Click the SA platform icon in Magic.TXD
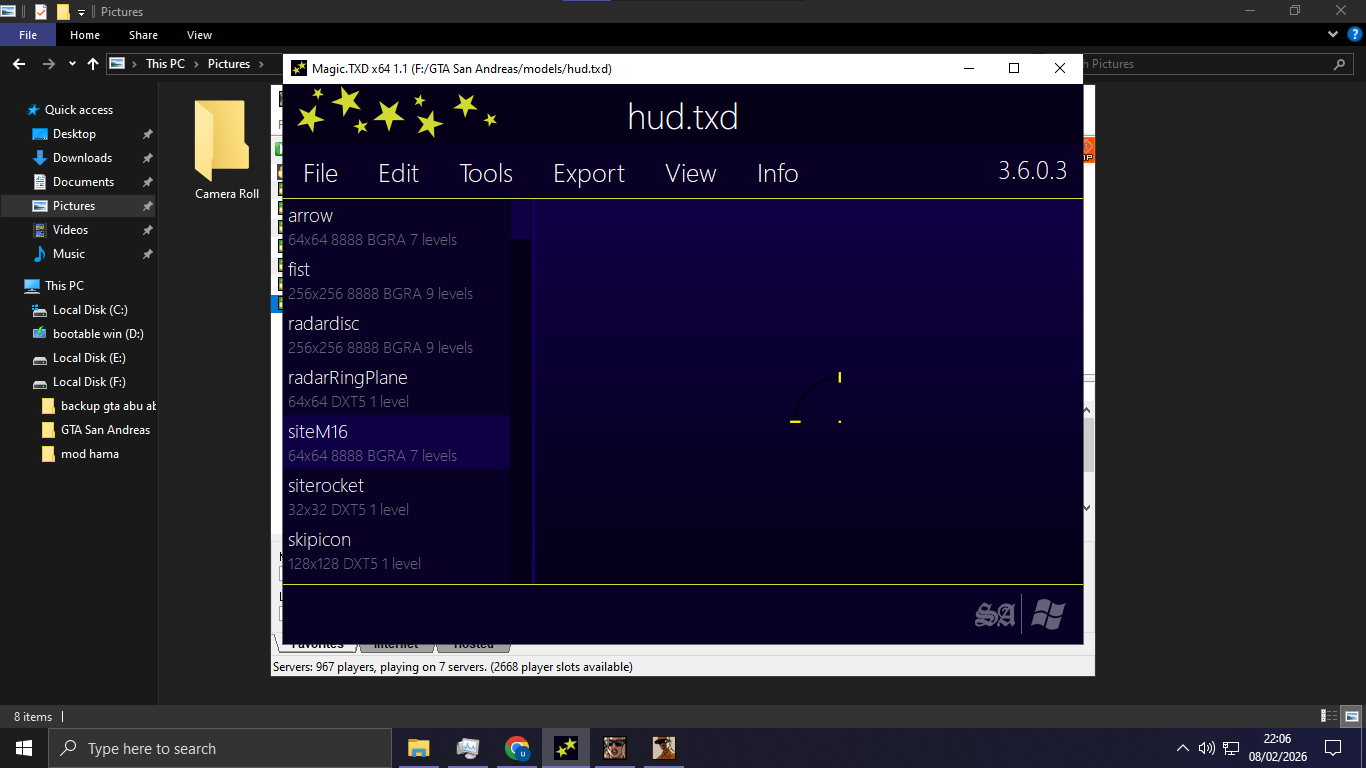Screen dimensions: 1366x768 coord(995,614)
